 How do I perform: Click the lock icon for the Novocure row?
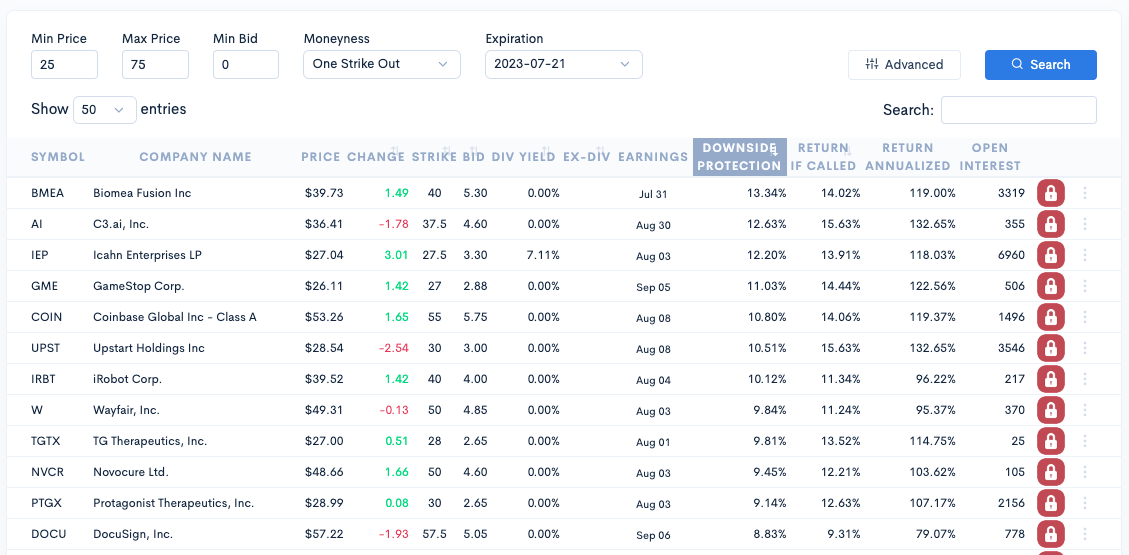[x=1051, y=472]
